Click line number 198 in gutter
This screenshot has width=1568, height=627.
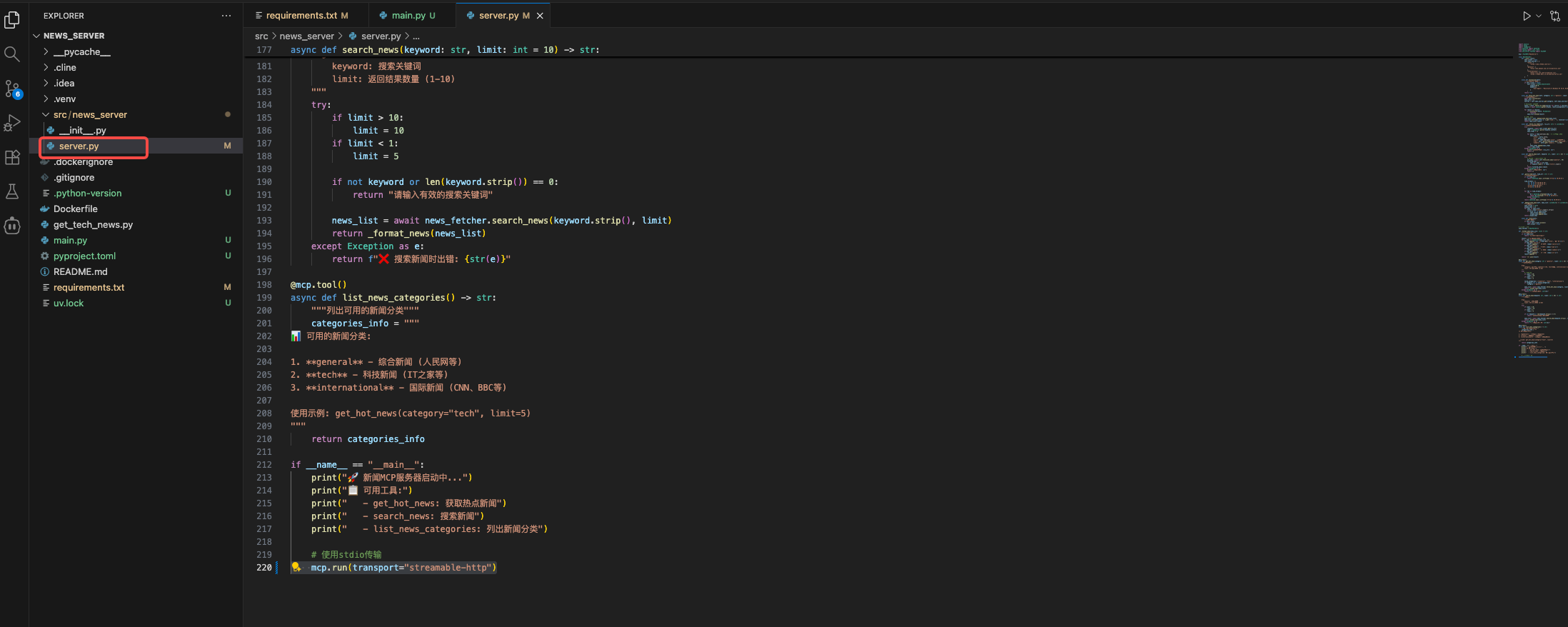point(264,284)
